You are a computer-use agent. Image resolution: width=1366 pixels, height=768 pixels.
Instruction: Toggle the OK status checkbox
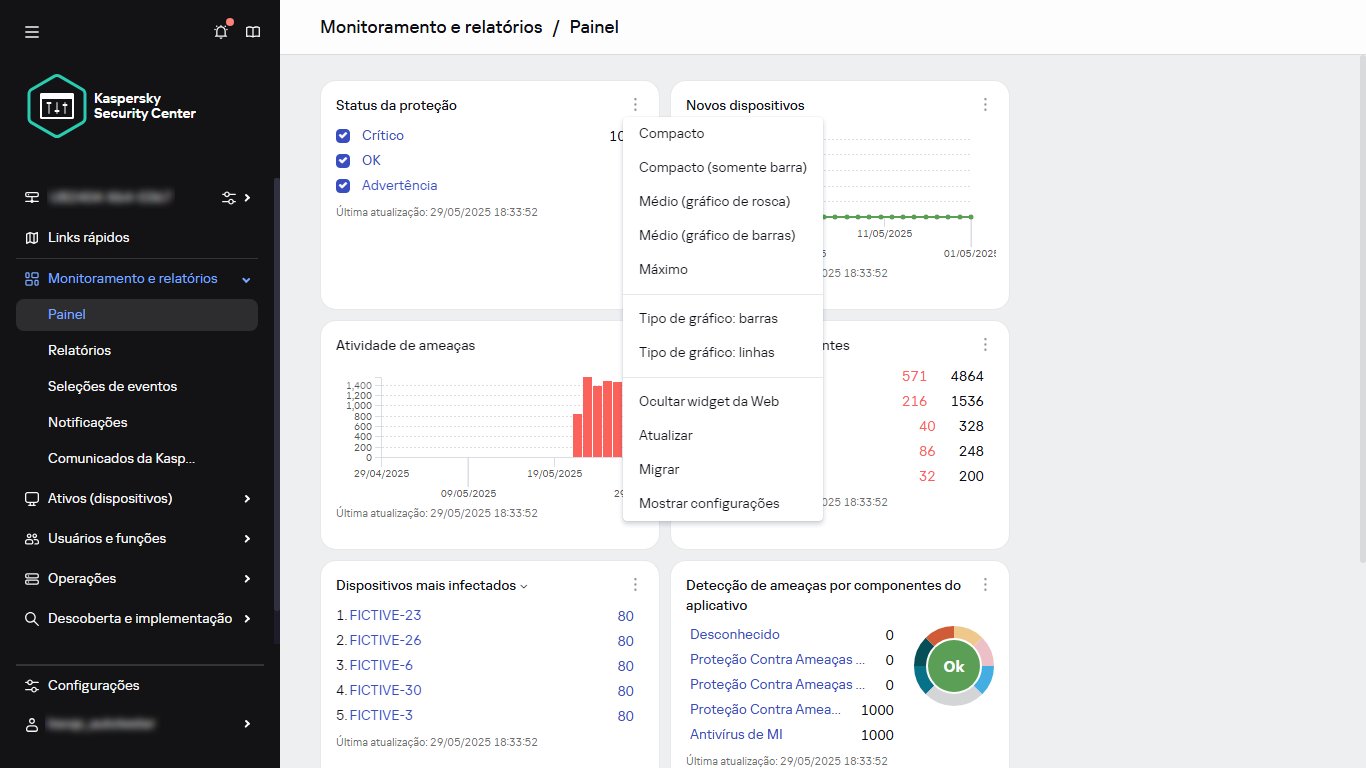pyautogui.click(x=343, y=160)
